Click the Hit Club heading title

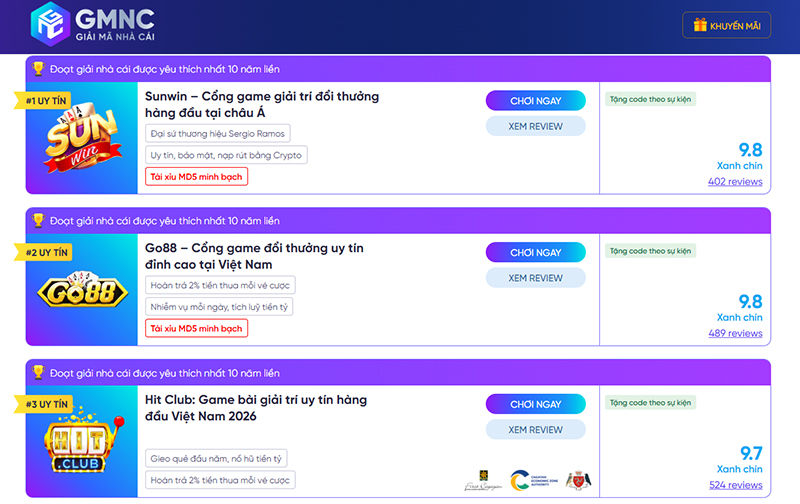pos(255,409)
